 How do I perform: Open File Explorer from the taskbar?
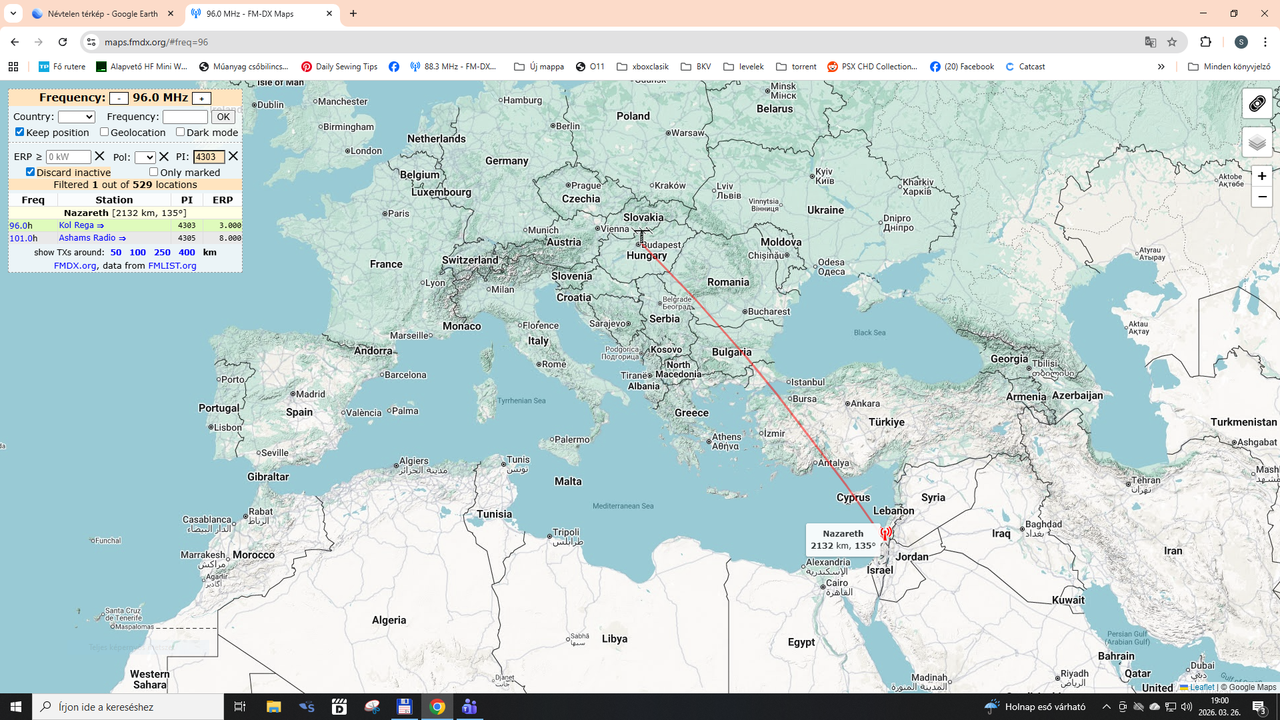pyautogui.click(x=273, y=706)
